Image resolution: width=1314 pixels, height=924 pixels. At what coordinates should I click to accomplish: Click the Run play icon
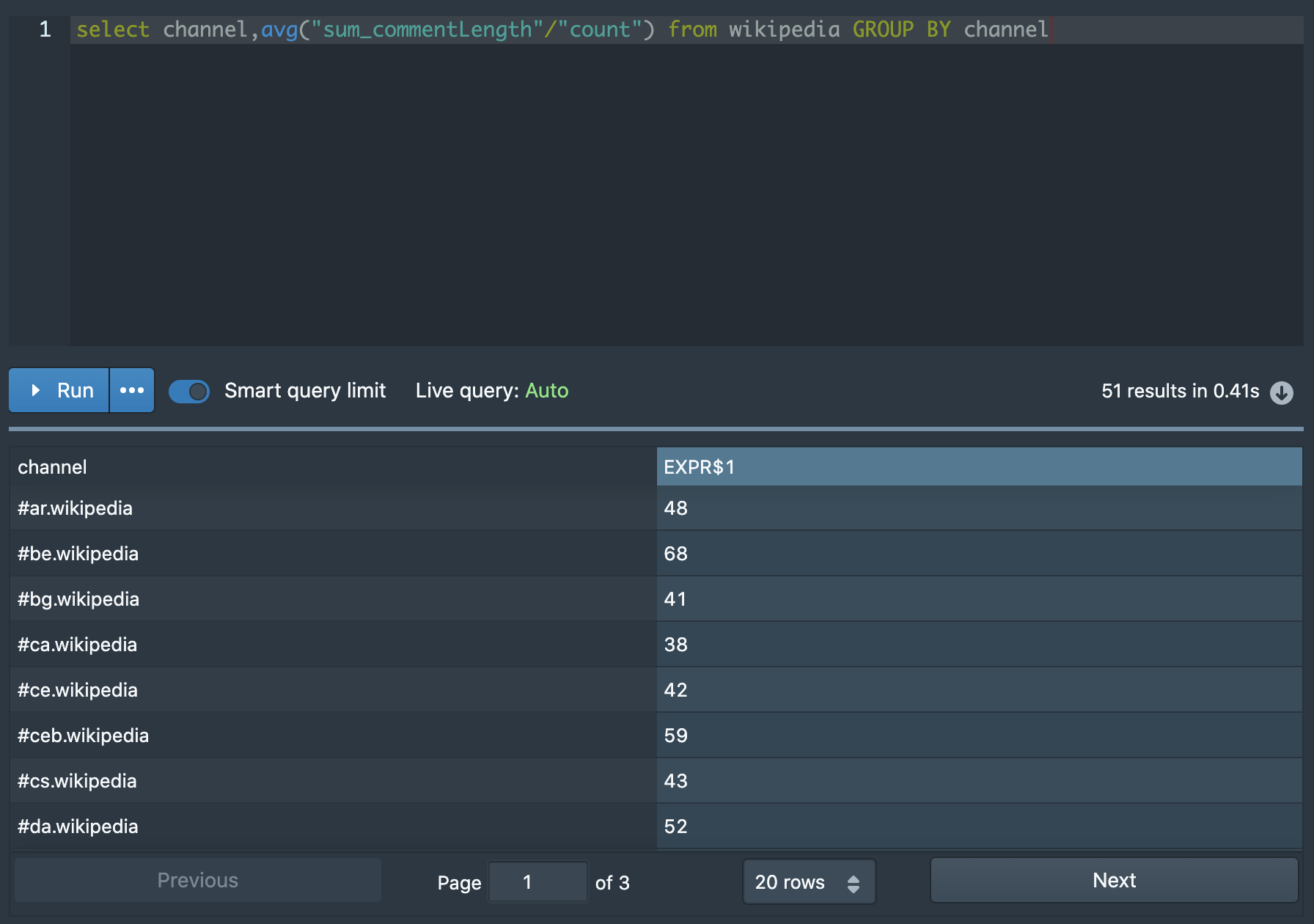(x=35, y=390)
